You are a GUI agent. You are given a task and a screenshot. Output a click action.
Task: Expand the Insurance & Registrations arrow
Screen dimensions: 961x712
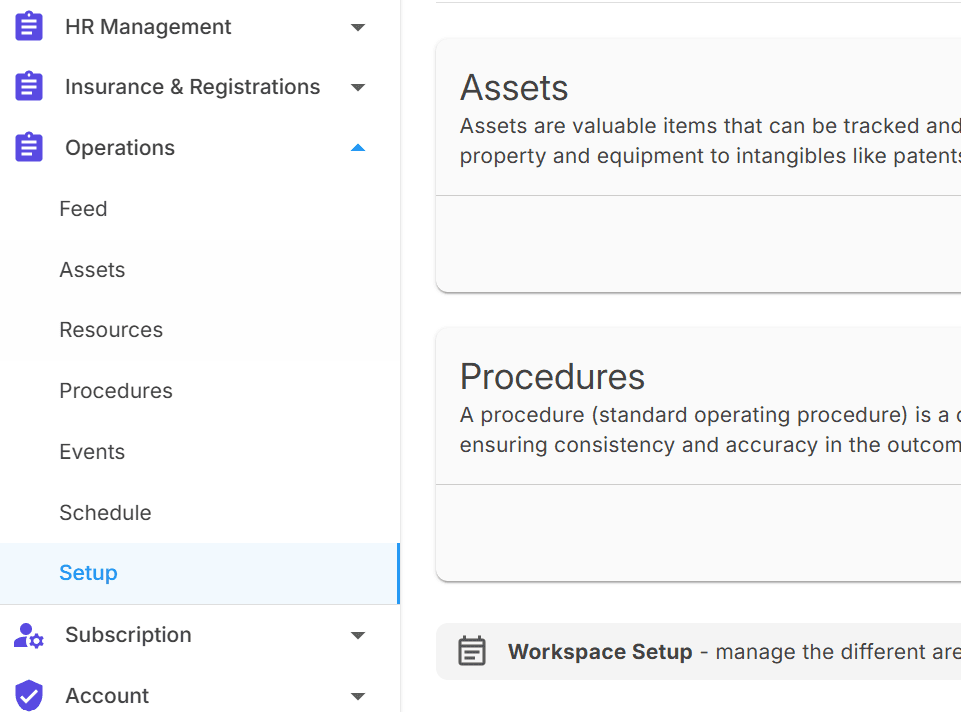tap(358, 87)
